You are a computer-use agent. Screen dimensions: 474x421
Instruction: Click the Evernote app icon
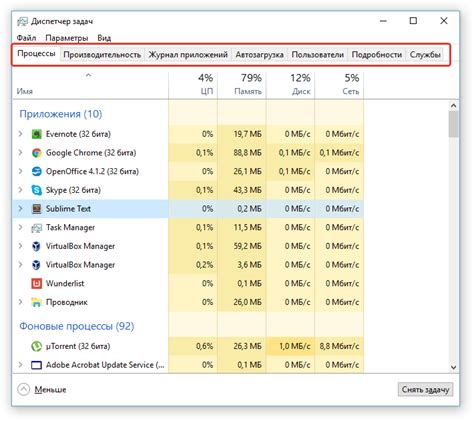tap(36, 134)
